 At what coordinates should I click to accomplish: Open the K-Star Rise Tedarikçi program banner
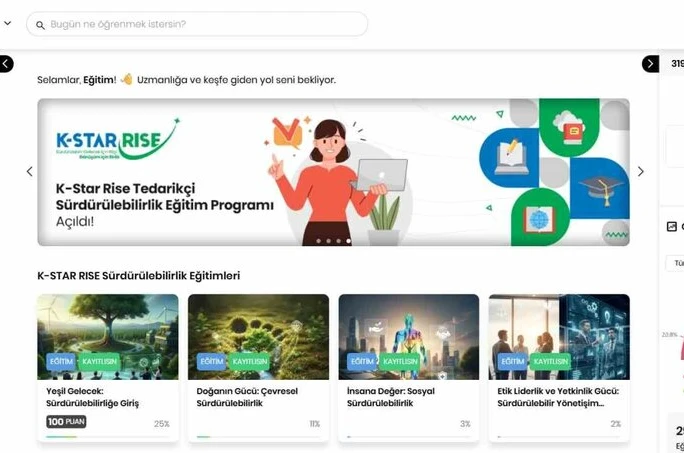click(x=333, y=172)
